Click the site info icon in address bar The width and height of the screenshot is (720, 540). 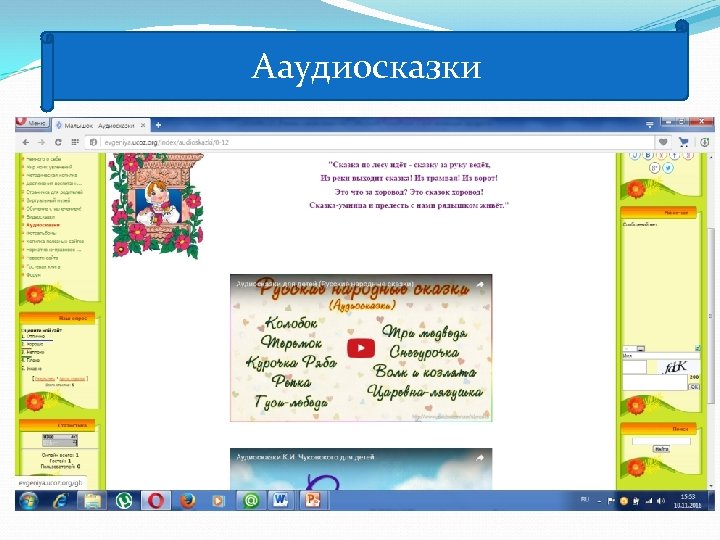[x=93, y=142]
